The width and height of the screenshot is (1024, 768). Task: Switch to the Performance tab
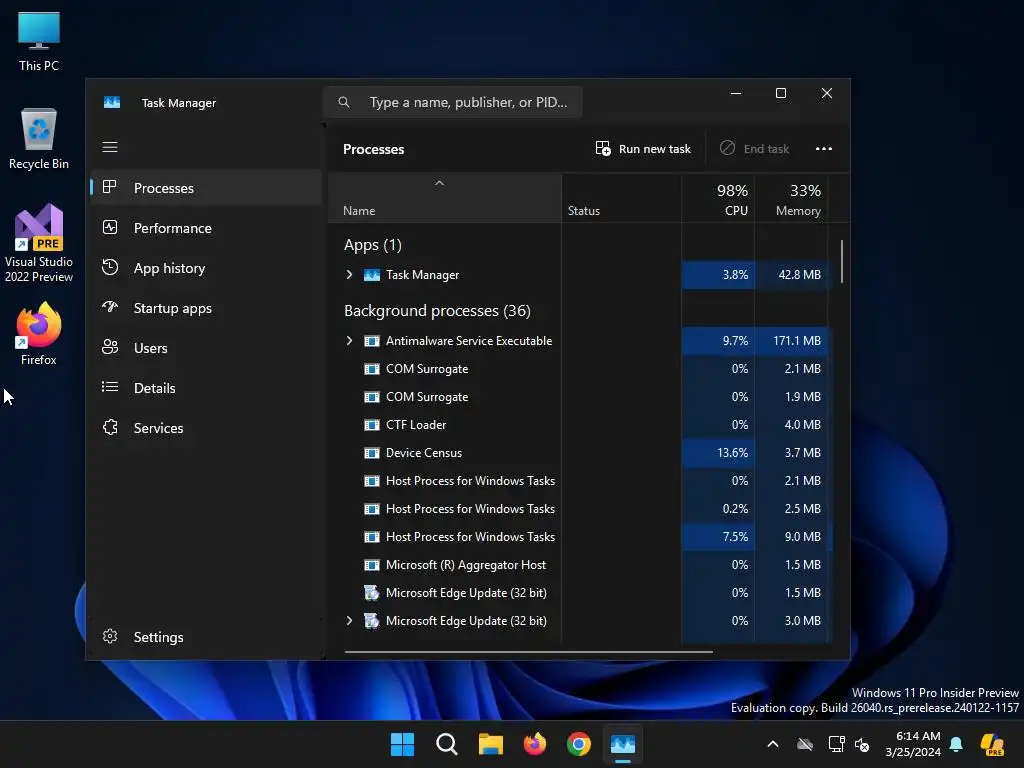tap(206, 228)
